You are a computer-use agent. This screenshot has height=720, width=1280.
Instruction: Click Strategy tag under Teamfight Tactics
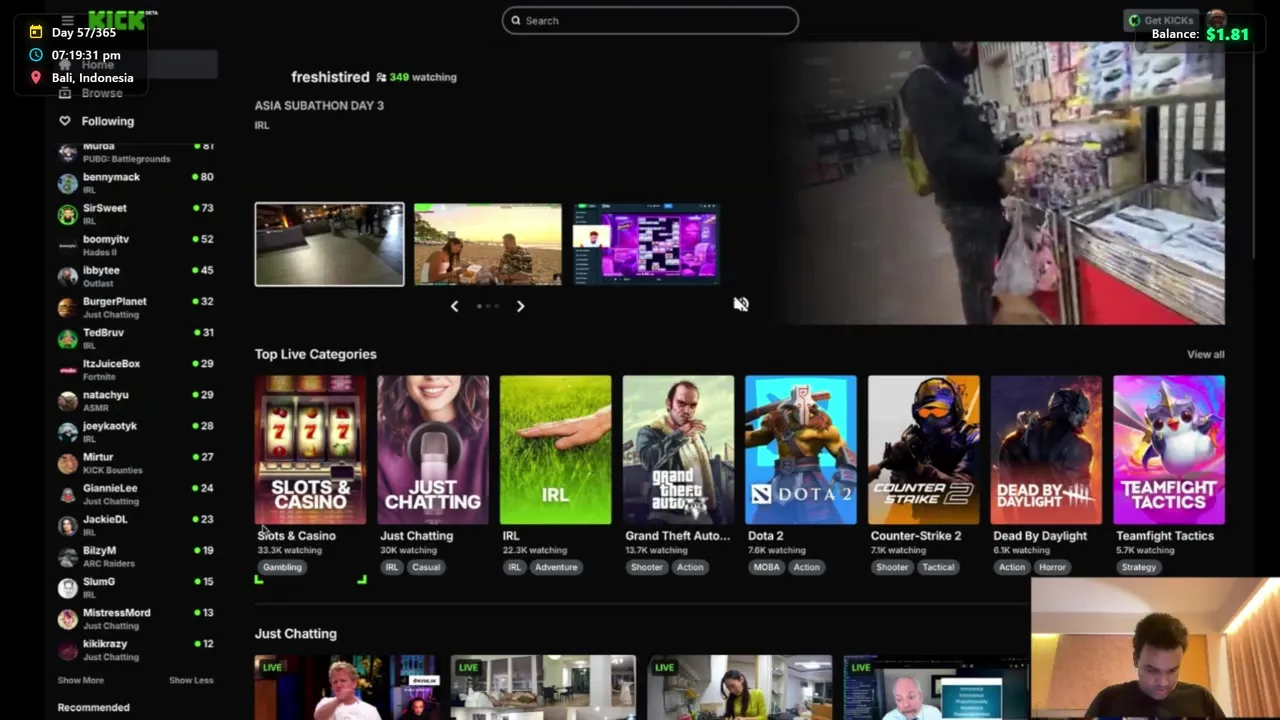pos(1139,567)
